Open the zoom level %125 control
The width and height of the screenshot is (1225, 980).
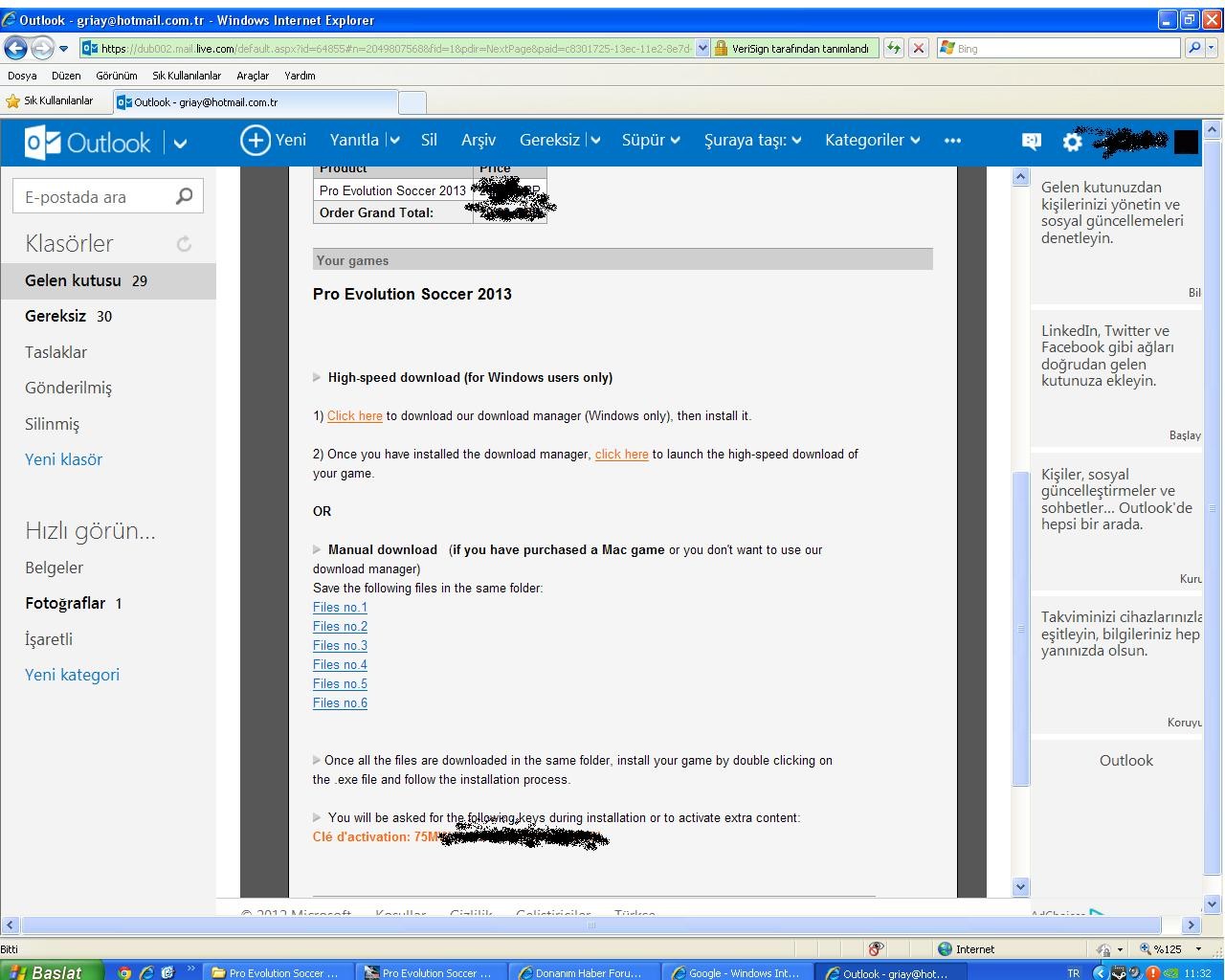click(x=1170, y=948)
